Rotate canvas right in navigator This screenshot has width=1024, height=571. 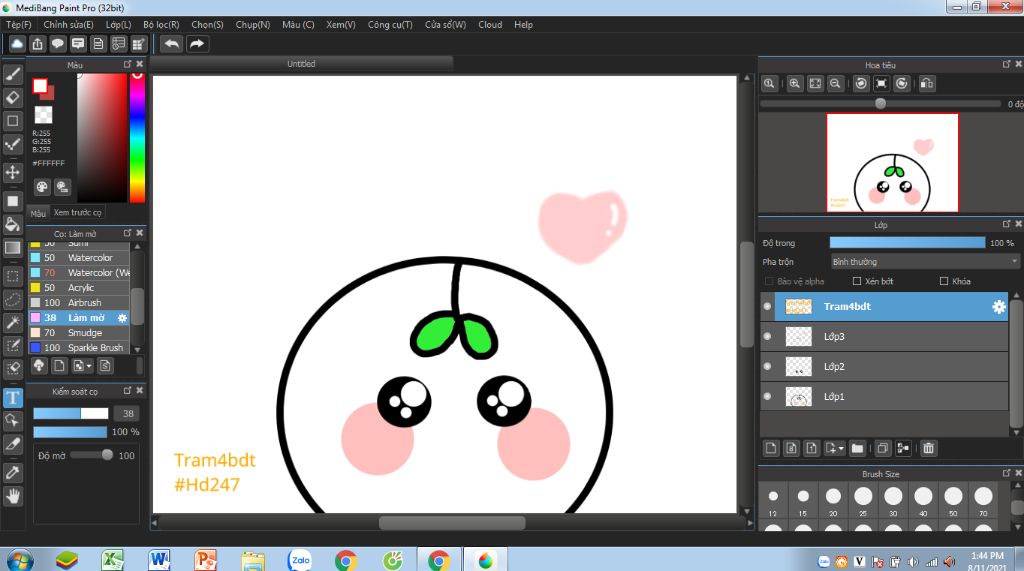coord(902,84)
